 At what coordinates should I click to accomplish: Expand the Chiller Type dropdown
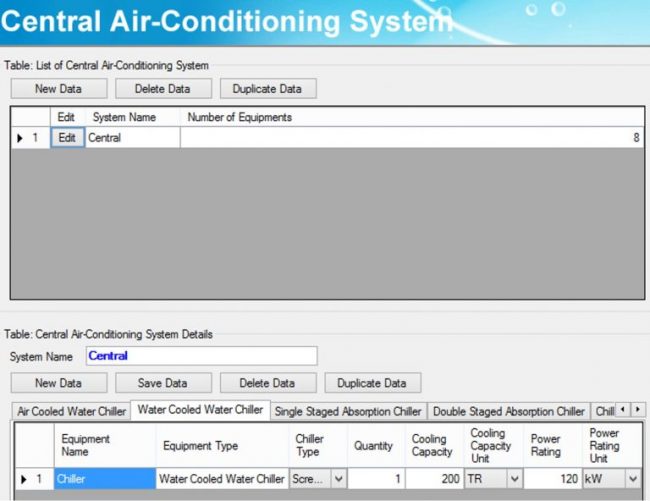pos(337,479)
